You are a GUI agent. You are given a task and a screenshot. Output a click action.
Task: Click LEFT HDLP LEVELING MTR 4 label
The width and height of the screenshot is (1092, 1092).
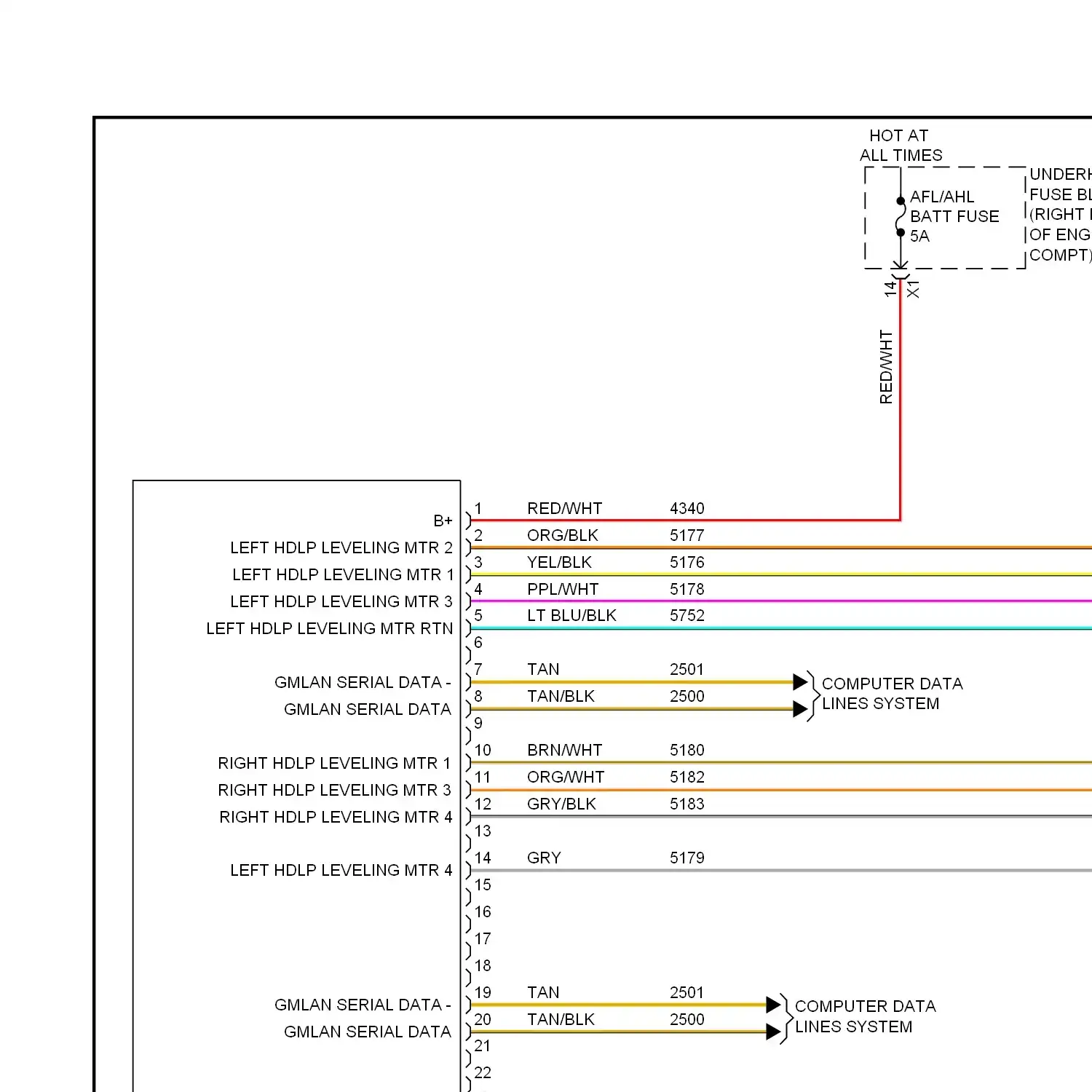tap(341, 870)
